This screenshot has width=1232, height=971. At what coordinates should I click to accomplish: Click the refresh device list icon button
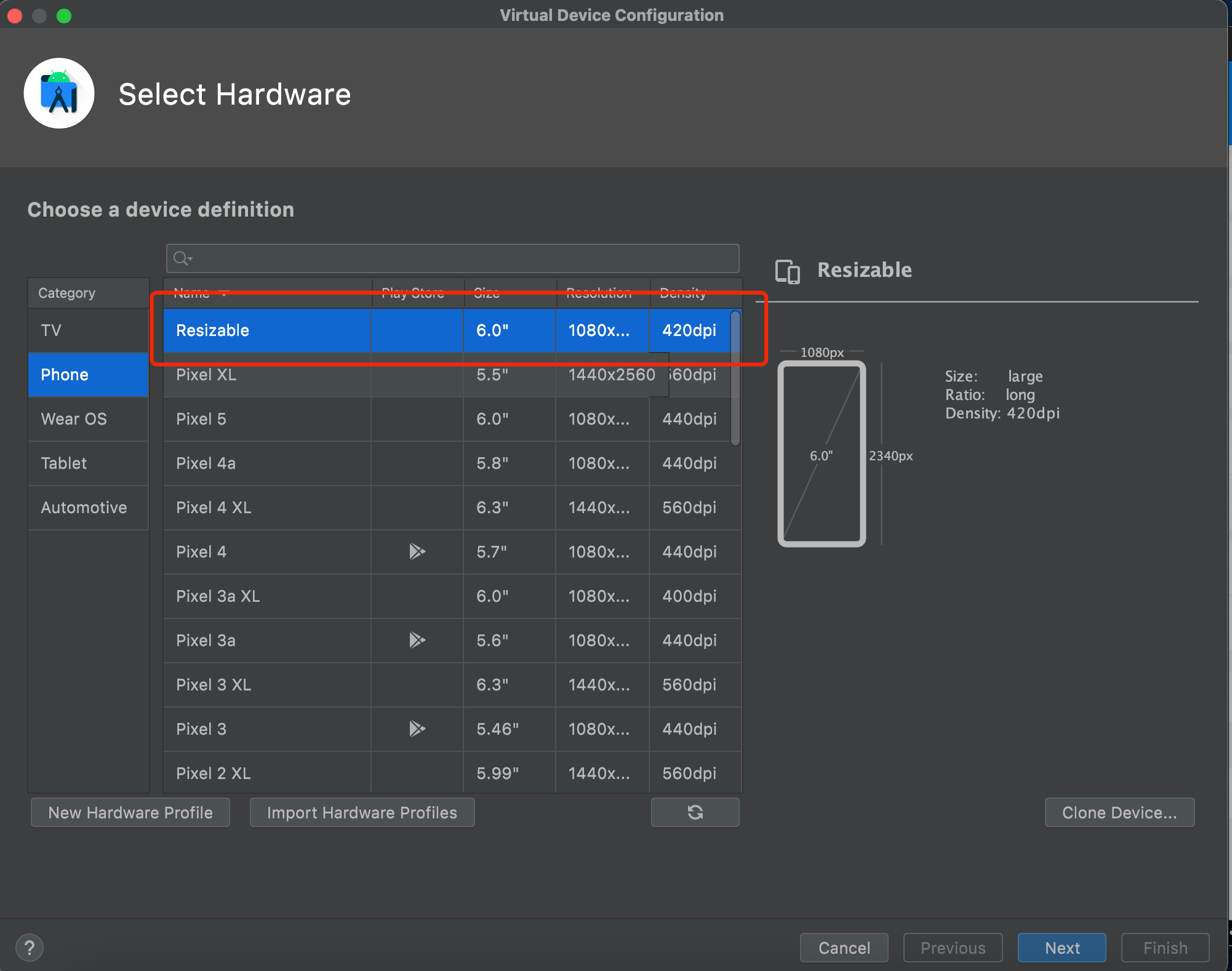695,812
